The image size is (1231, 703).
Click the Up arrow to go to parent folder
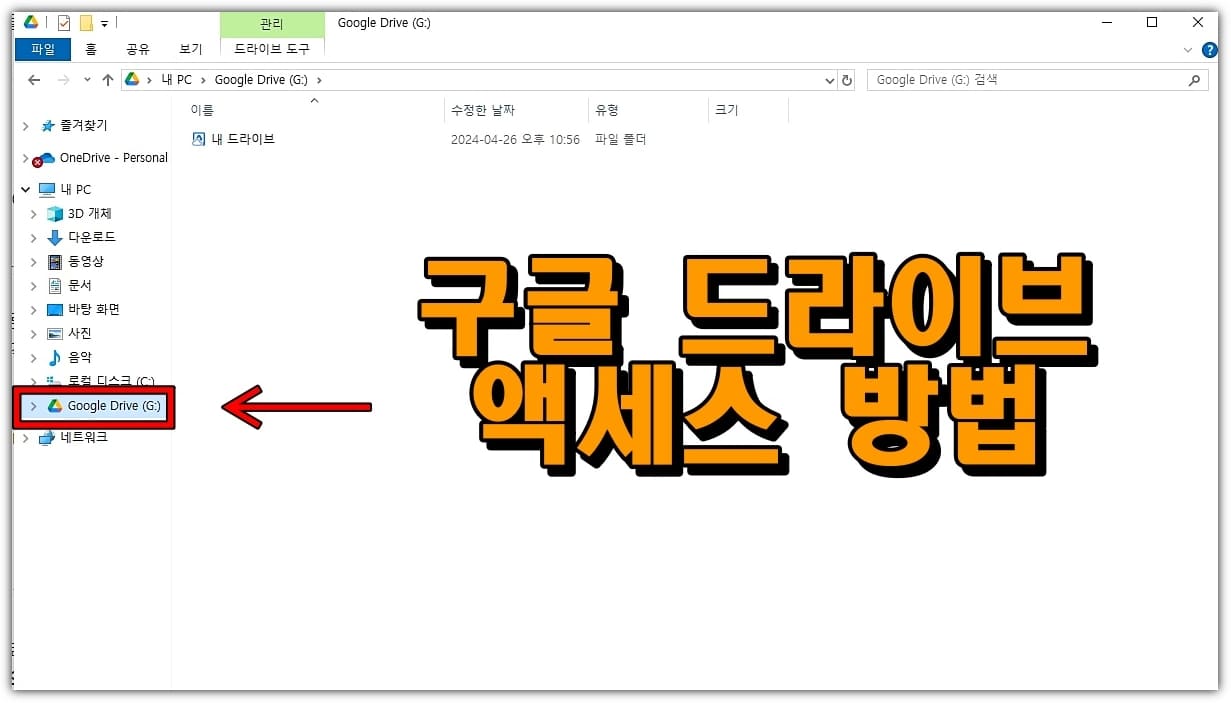click(x=108, y=79)
